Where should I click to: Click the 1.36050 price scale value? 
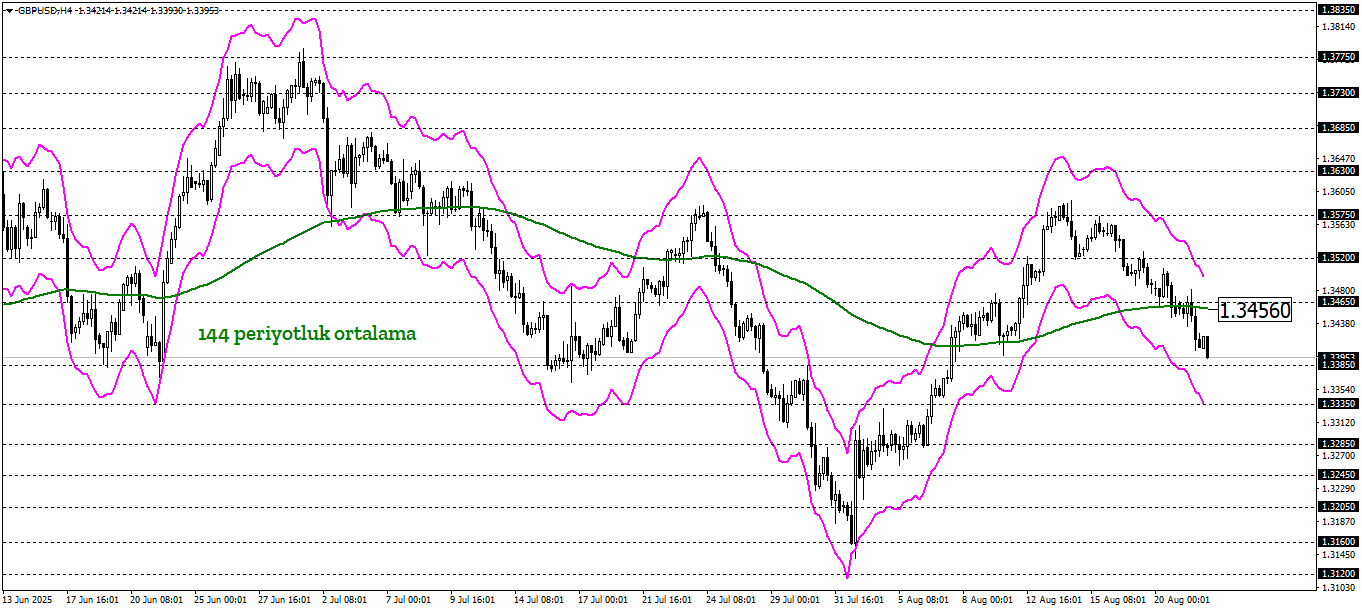[x=1339, y=191]
